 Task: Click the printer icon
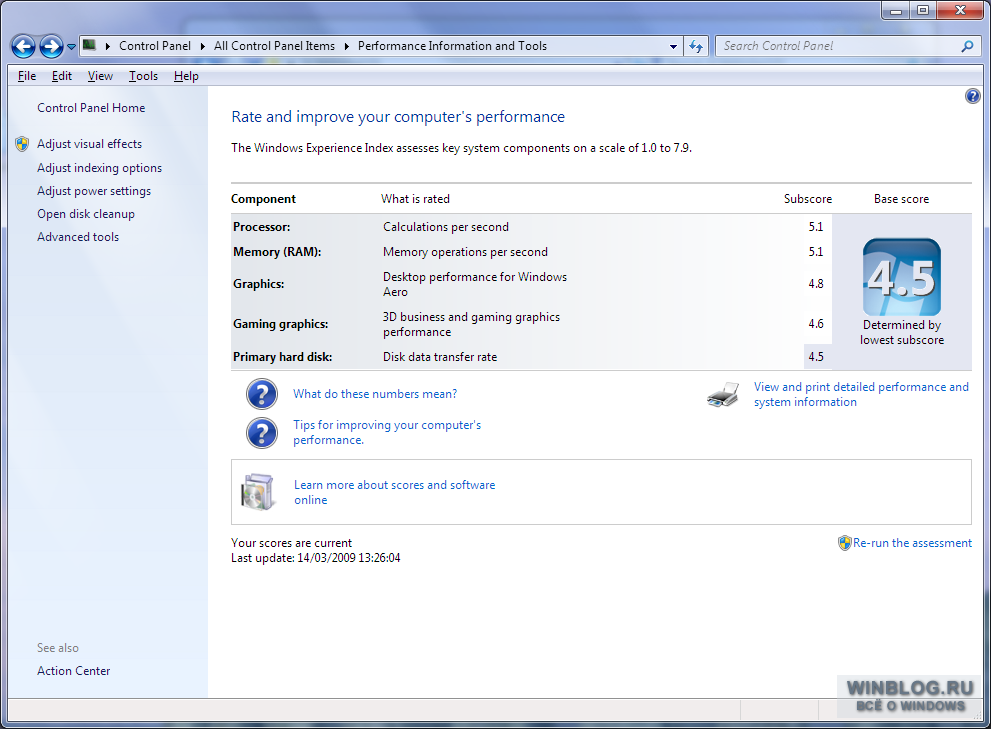(x=723, y=395)
